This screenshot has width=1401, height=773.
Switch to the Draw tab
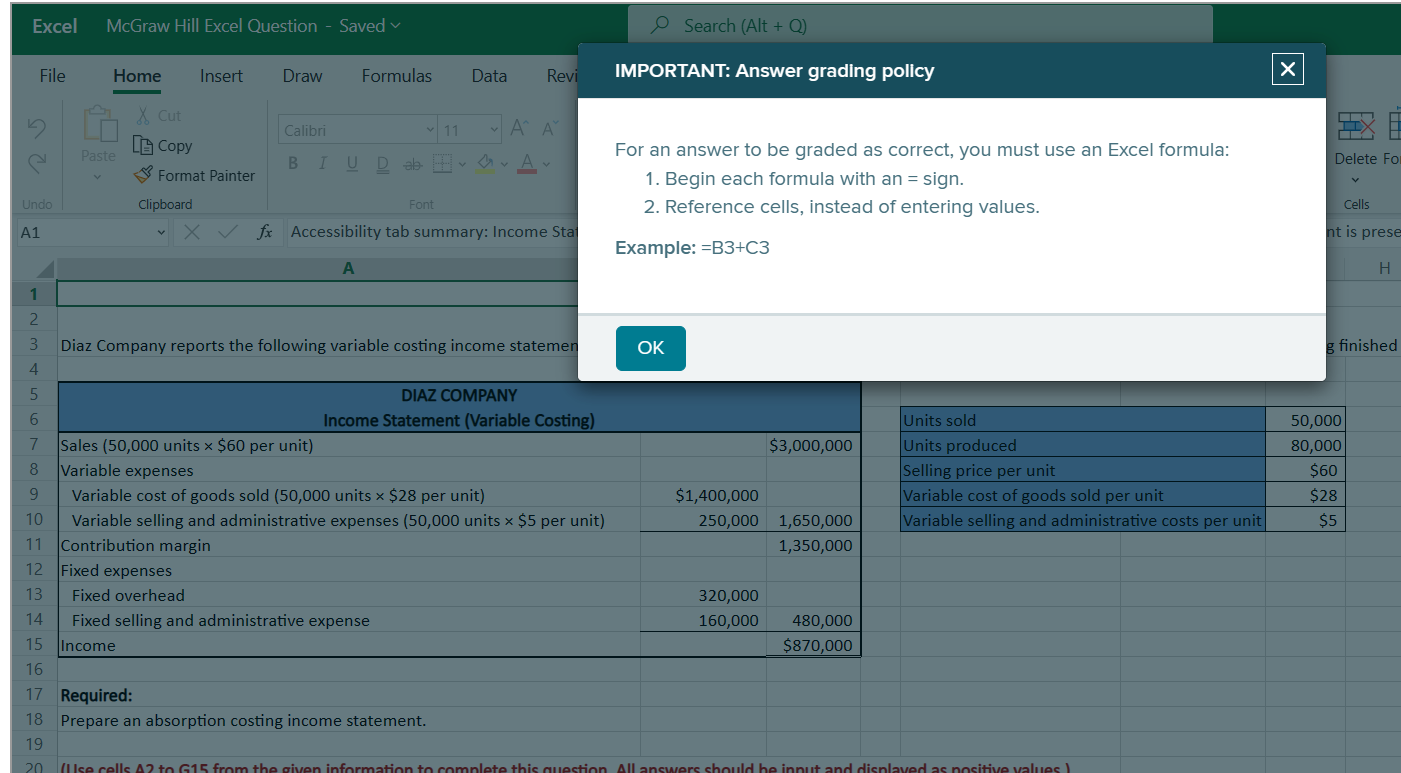tap(302, 75)
